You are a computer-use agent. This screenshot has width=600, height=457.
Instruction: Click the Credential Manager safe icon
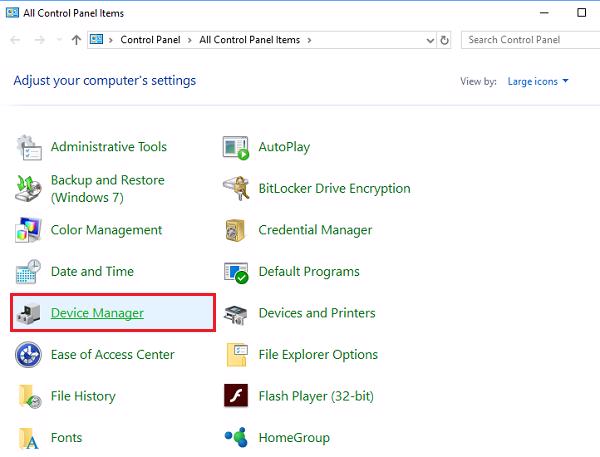coord(235,230)
